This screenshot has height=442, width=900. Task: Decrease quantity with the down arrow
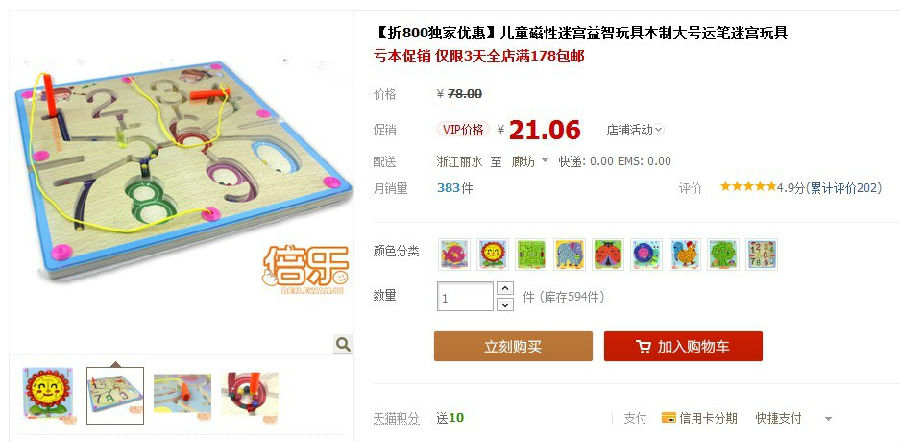pos(505,304)
